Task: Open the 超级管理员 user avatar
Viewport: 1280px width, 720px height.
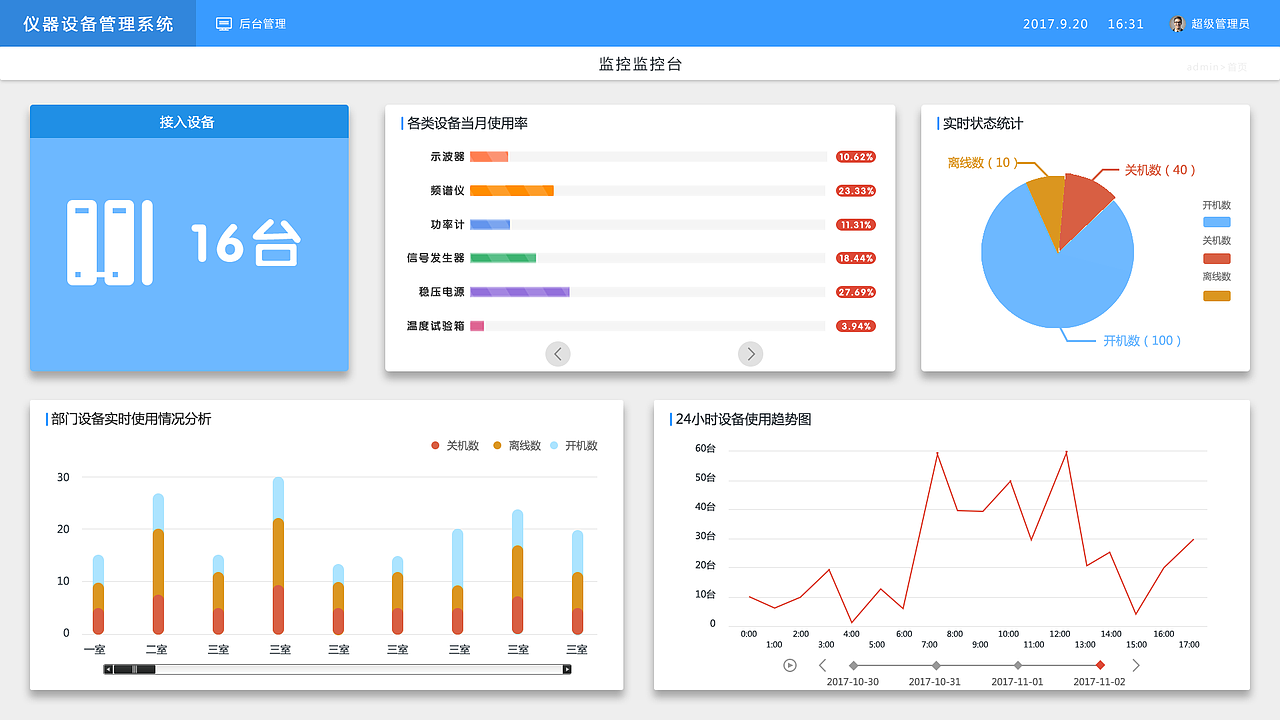Action: click(x=1176, y=23)
